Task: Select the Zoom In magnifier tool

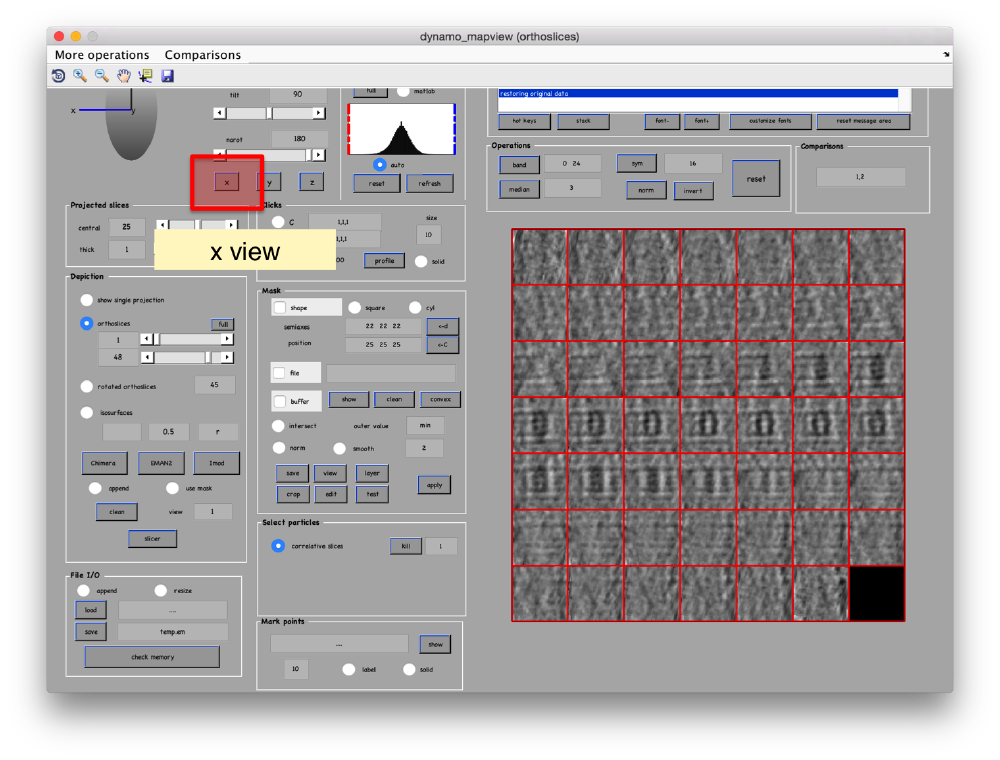Action: point(79,76)
